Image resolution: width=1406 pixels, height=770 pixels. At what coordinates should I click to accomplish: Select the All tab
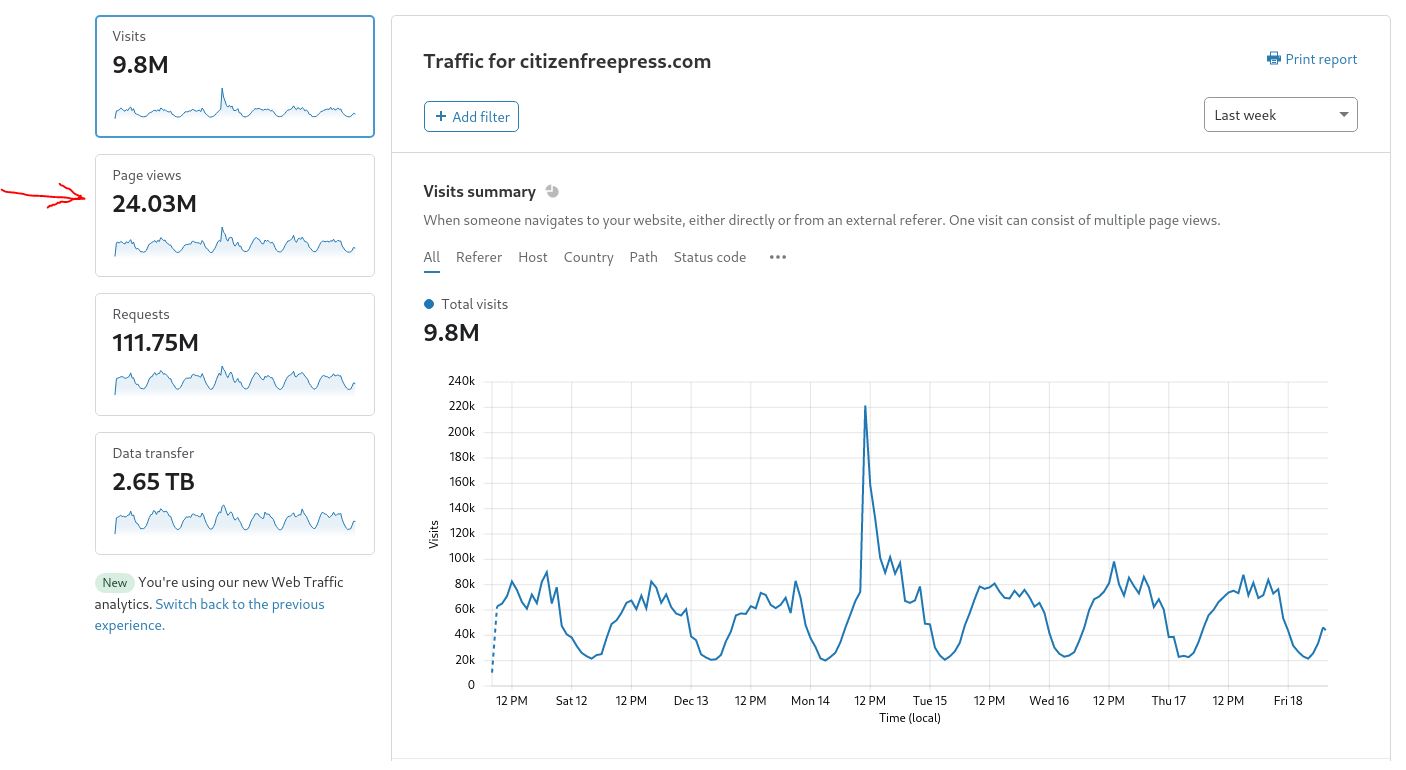pos(432,257)
